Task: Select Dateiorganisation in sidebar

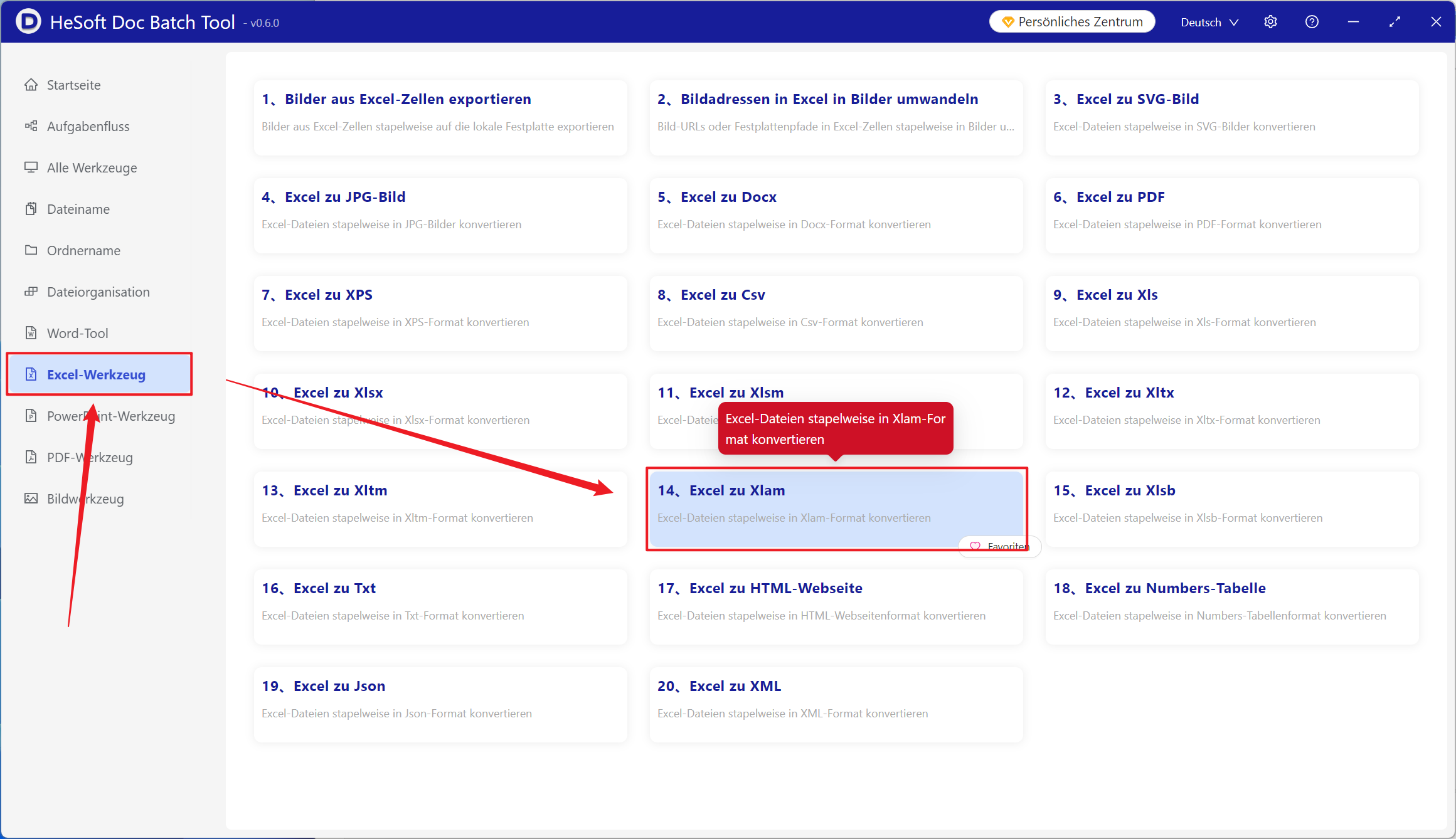Action: pyautogui.click(x=99, y=292)
